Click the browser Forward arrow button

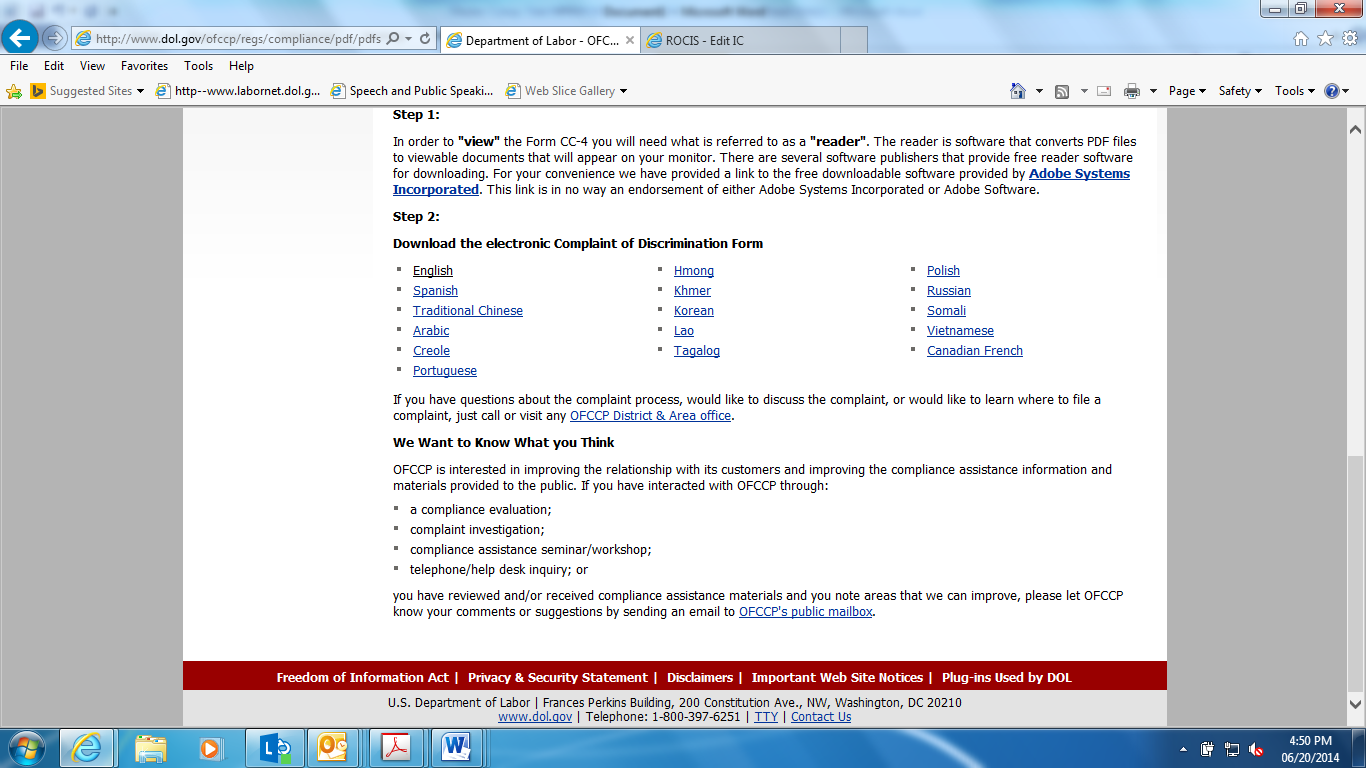(x=54, y=39)
